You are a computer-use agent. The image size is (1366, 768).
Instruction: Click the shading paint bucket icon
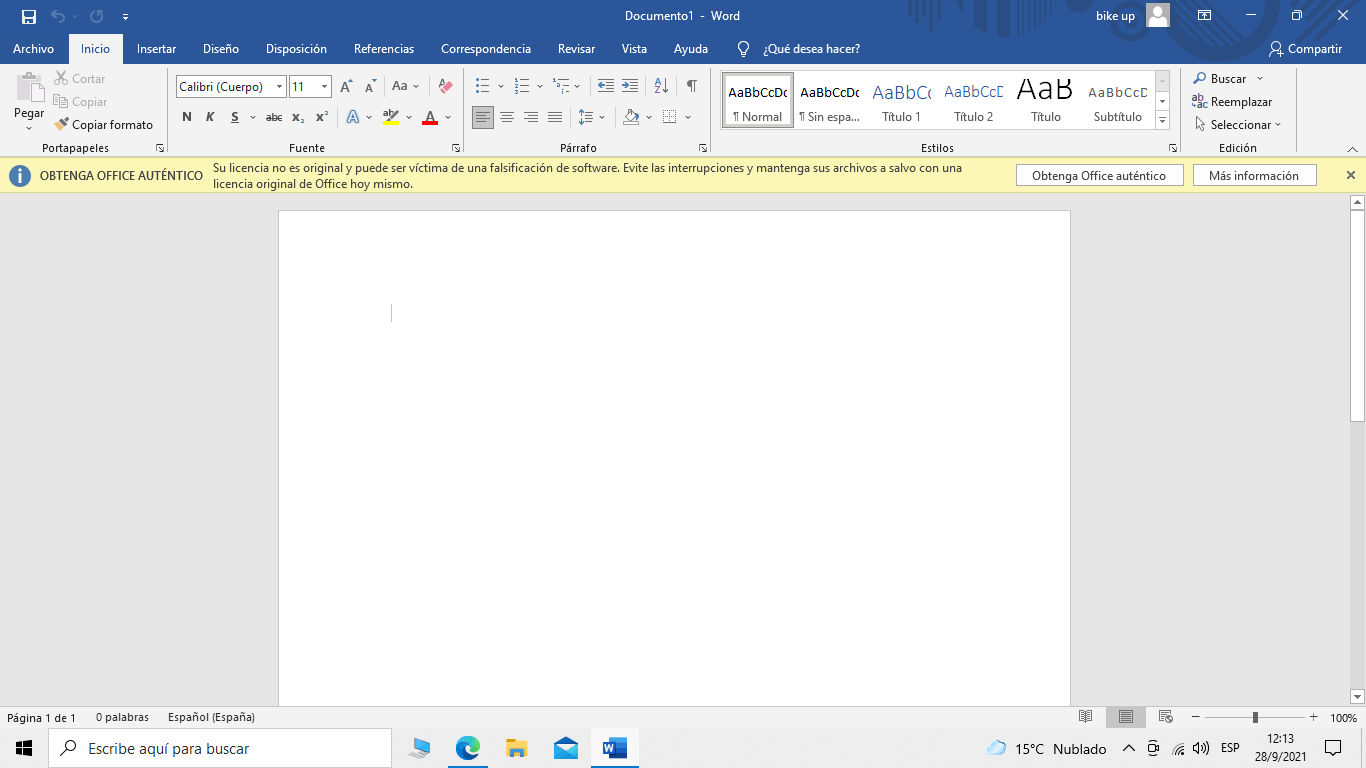click(631, 117)
